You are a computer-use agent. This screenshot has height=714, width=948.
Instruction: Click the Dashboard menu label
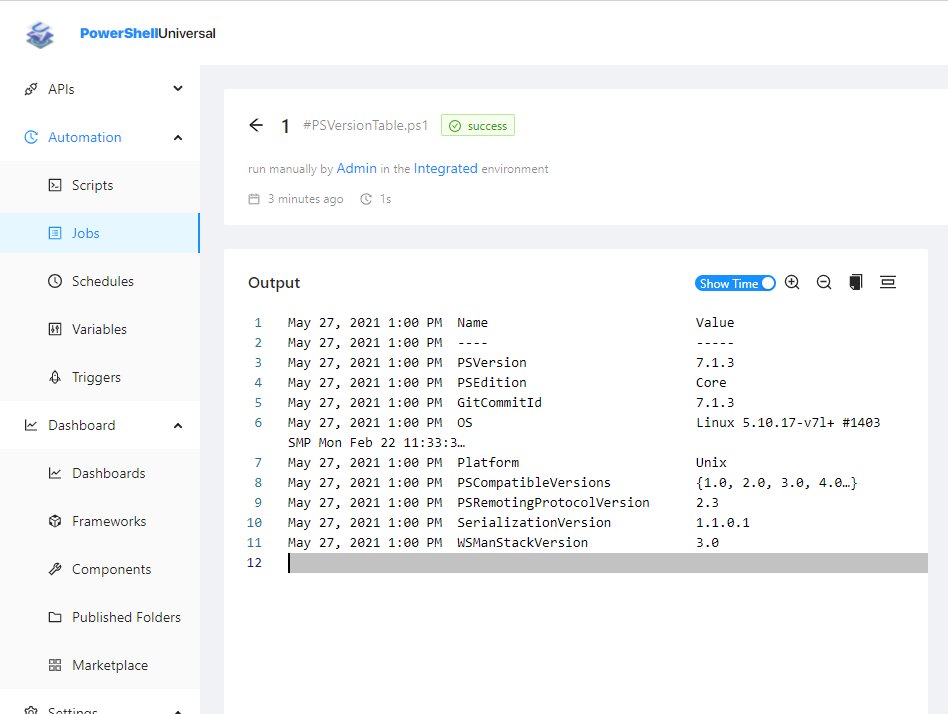(82, 425)
